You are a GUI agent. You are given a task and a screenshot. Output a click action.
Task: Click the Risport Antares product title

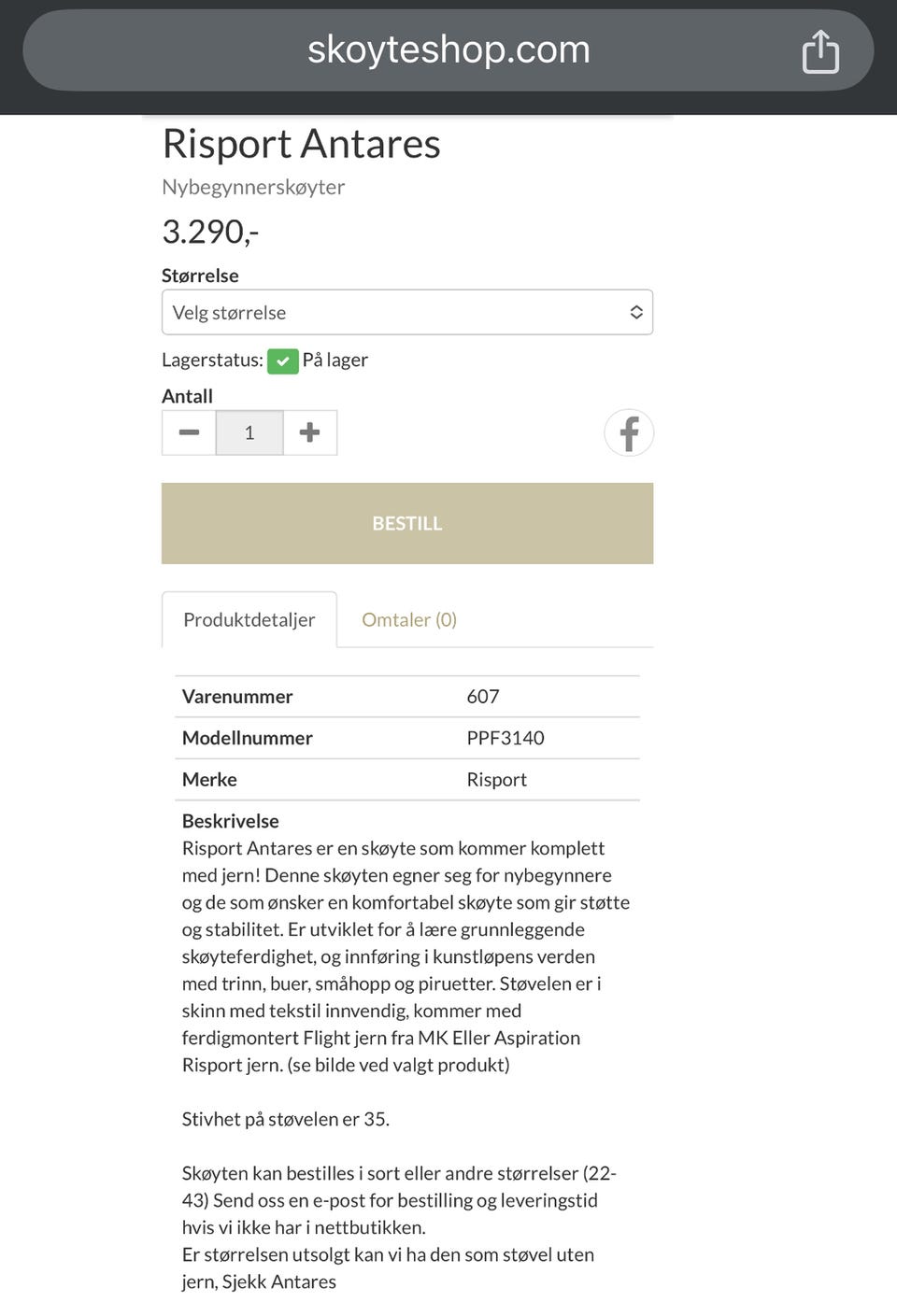301,144
